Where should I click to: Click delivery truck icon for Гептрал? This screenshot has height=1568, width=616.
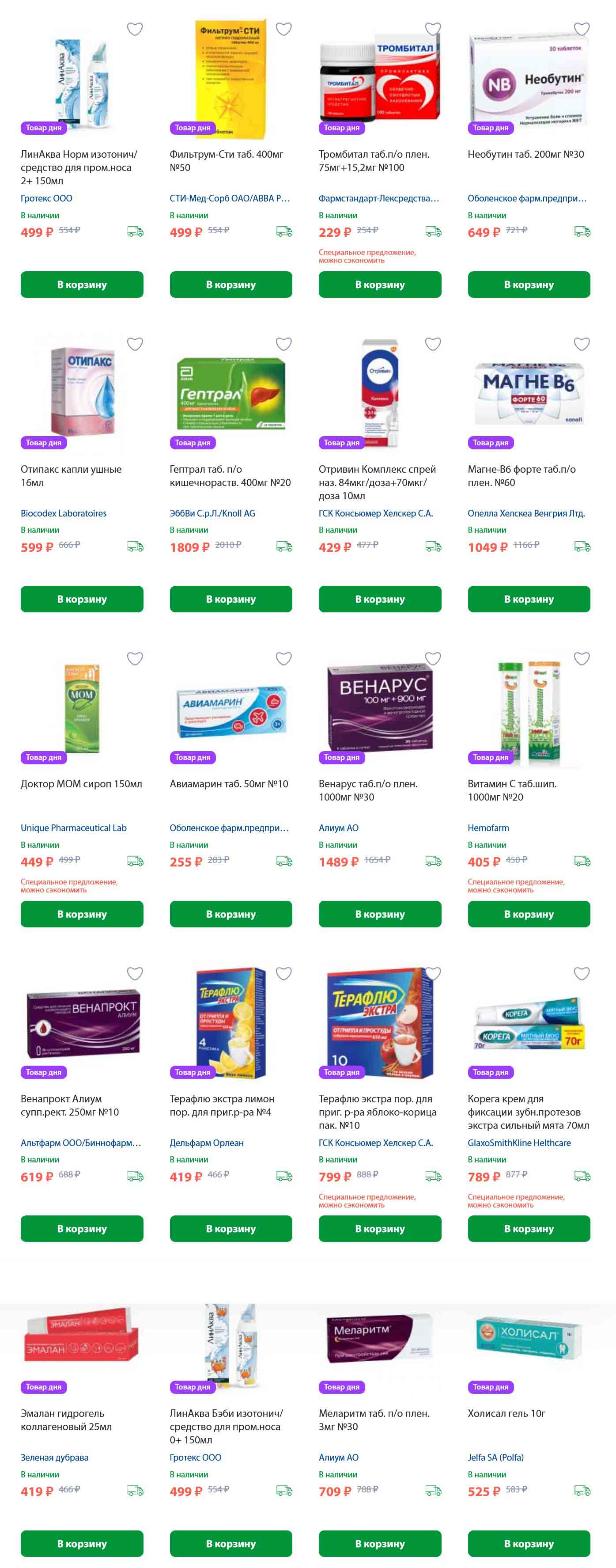click(x=284, y=547)
